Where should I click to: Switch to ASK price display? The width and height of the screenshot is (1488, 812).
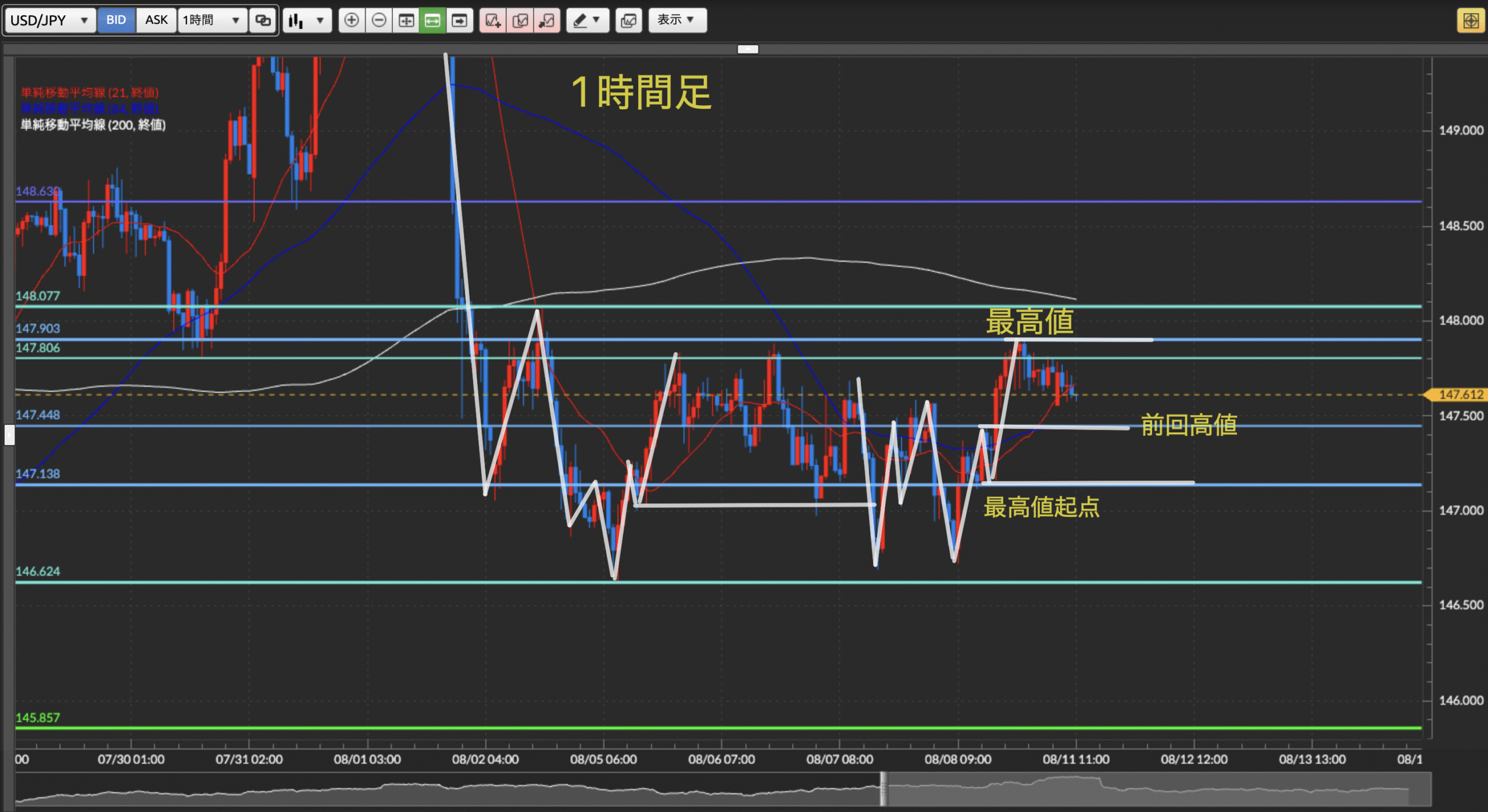(x=156, y=20)
